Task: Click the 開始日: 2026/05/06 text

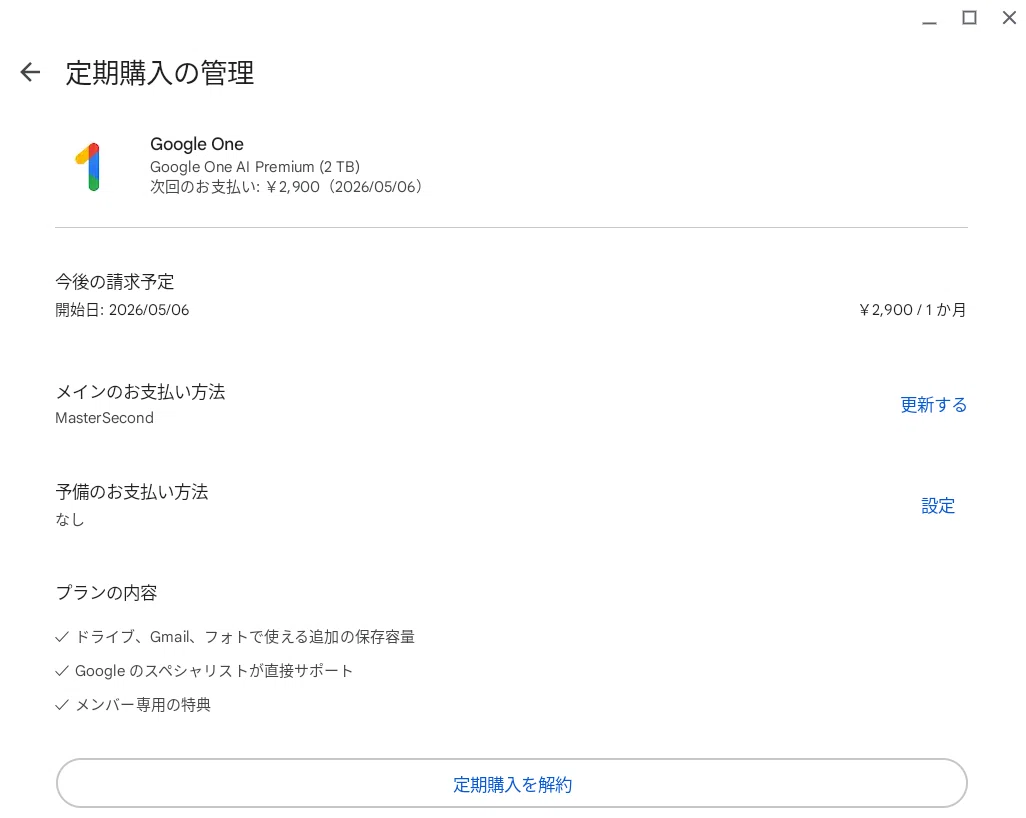Action: (122, 310)
